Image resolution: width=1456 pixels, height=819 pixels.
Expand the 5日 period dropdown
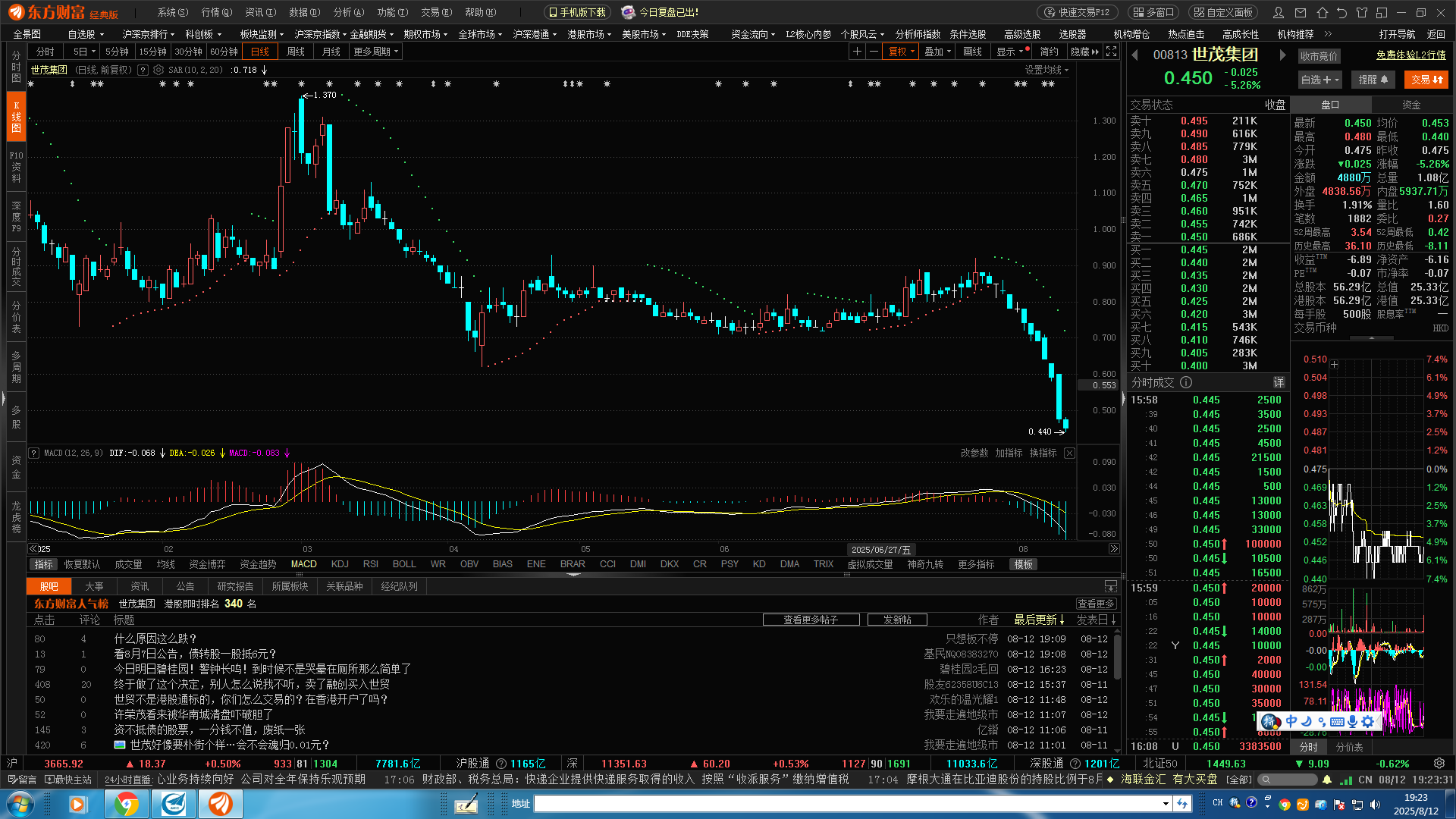pos(84,52)
